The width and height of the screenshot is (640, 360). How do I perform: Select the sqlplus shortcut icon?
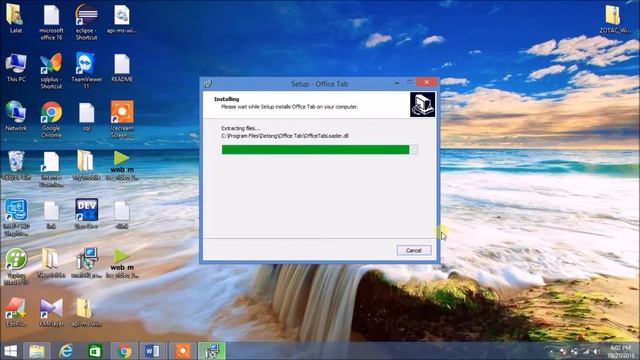51,71
